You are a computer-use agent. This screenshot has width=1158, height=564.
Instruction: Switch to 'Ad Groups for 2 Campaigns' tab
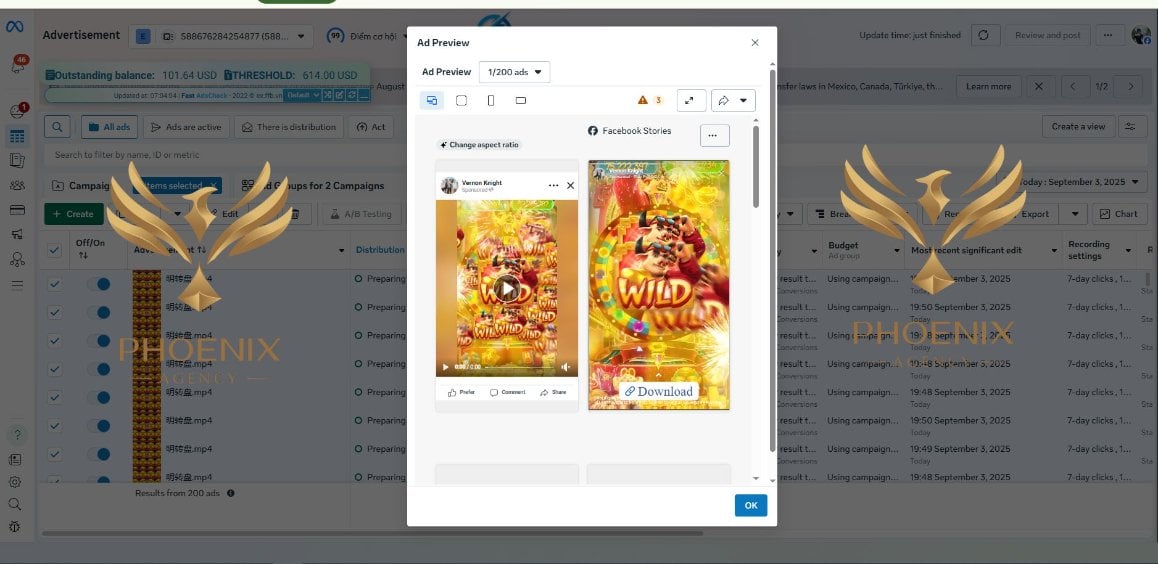(311, 186)
